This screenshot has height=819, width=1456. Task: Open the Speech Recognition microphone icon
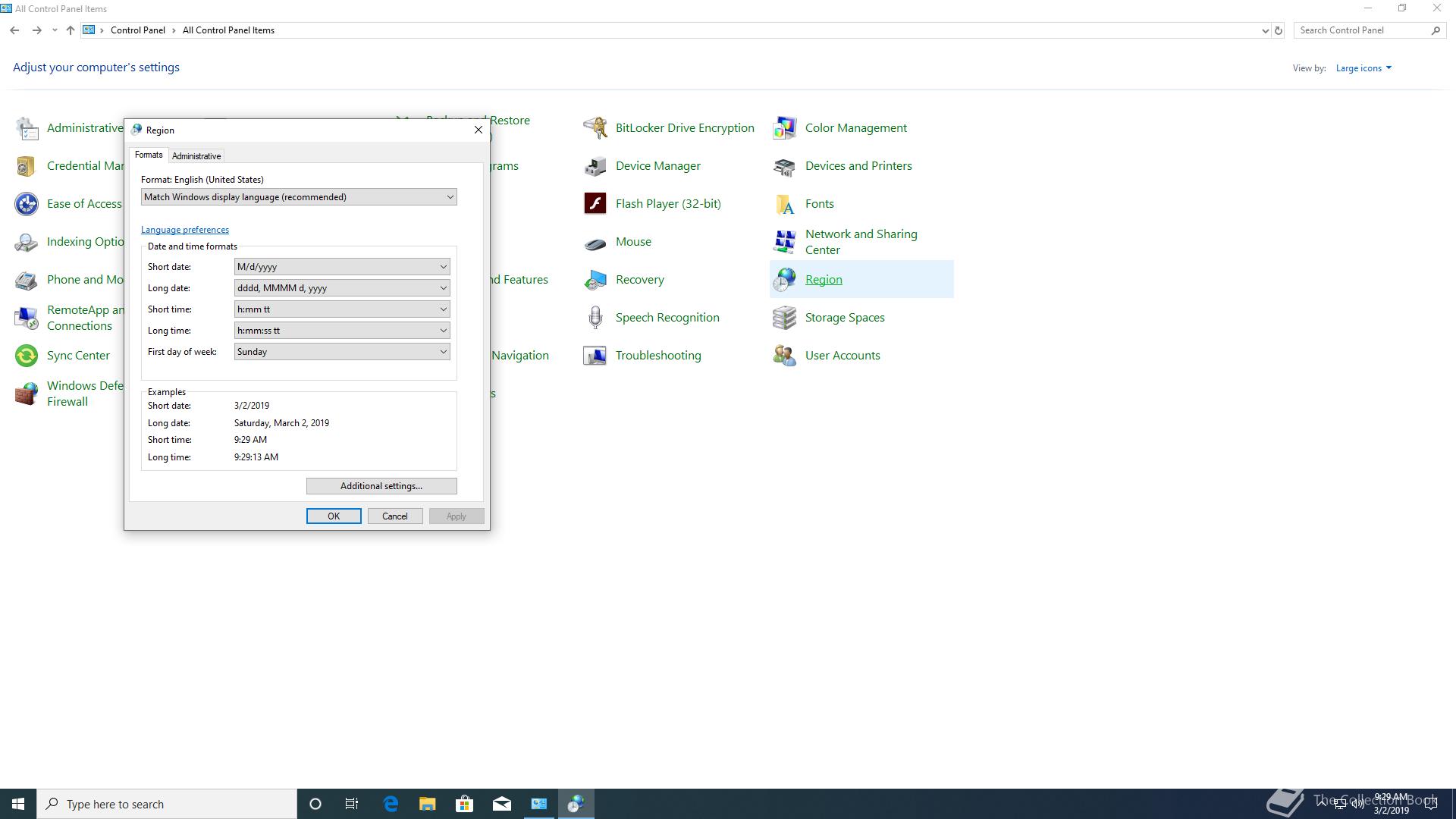pyautogui.click(x=595, y=317)
